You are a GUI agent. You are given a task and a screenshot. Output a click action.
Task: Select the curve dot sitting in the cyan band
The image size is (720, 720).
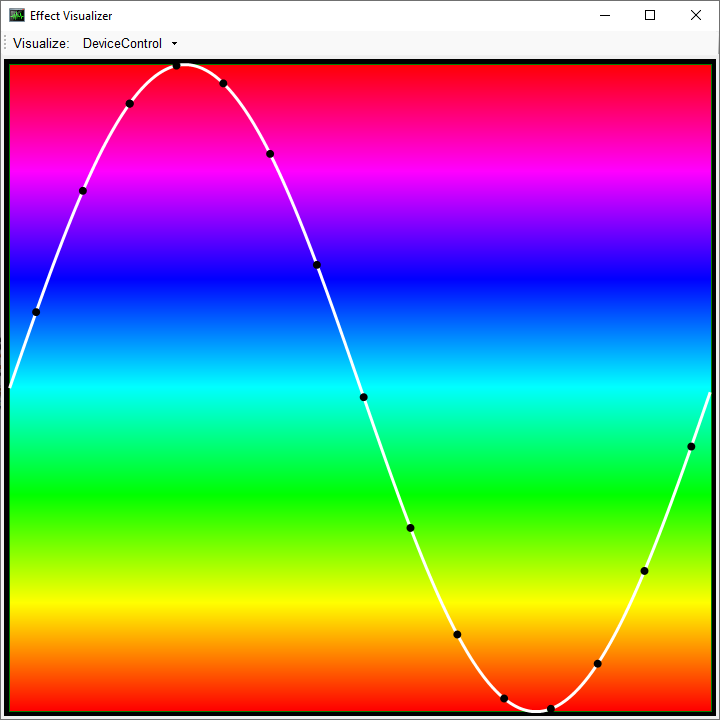[x=364, y=397]
